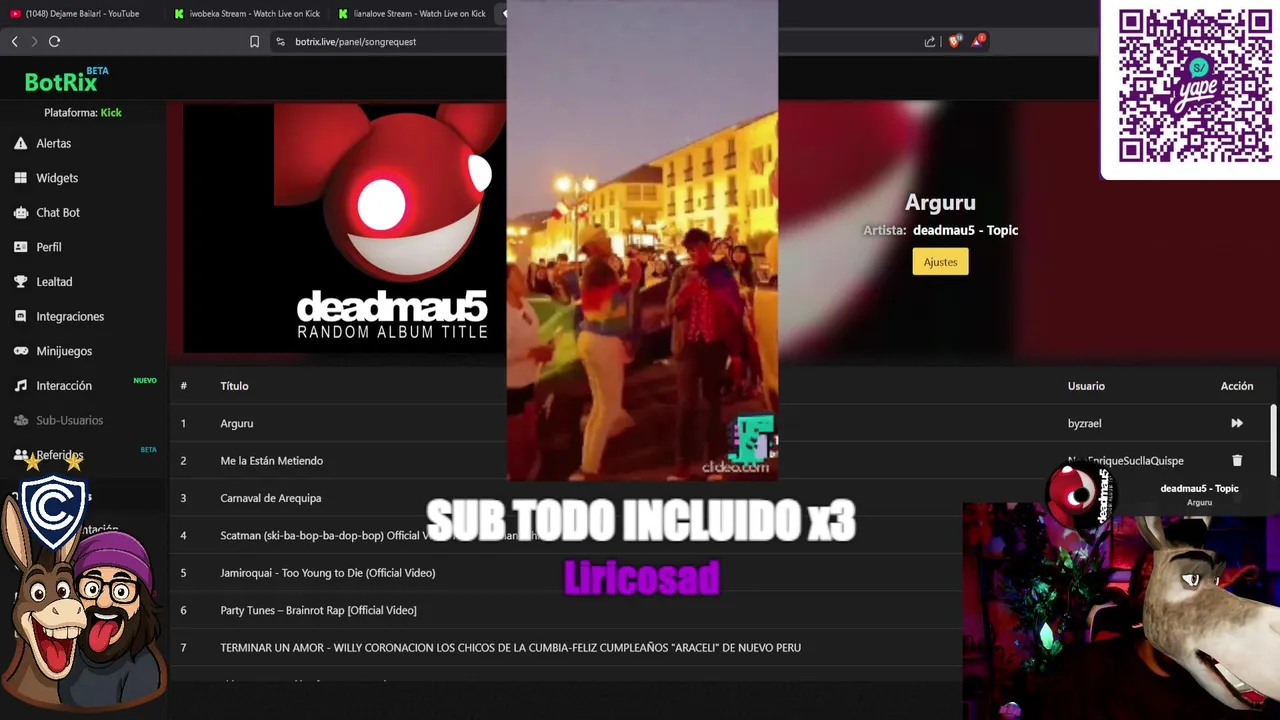Click the Integraciones icon in sidebar
The height and width of the screenshot is (720, 1280).
[x=20, y=316]
